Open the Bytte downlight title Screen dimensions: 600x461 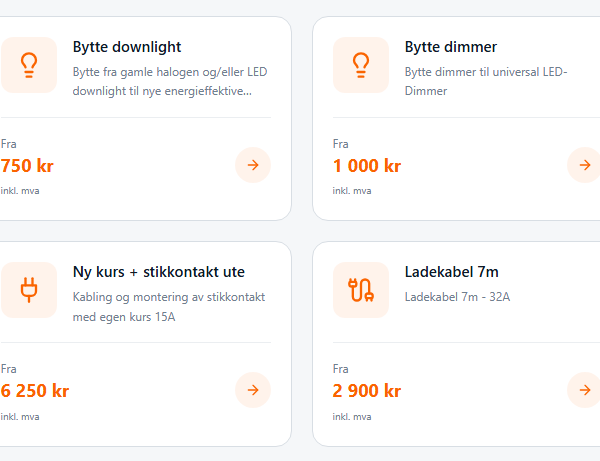point(127,47)
